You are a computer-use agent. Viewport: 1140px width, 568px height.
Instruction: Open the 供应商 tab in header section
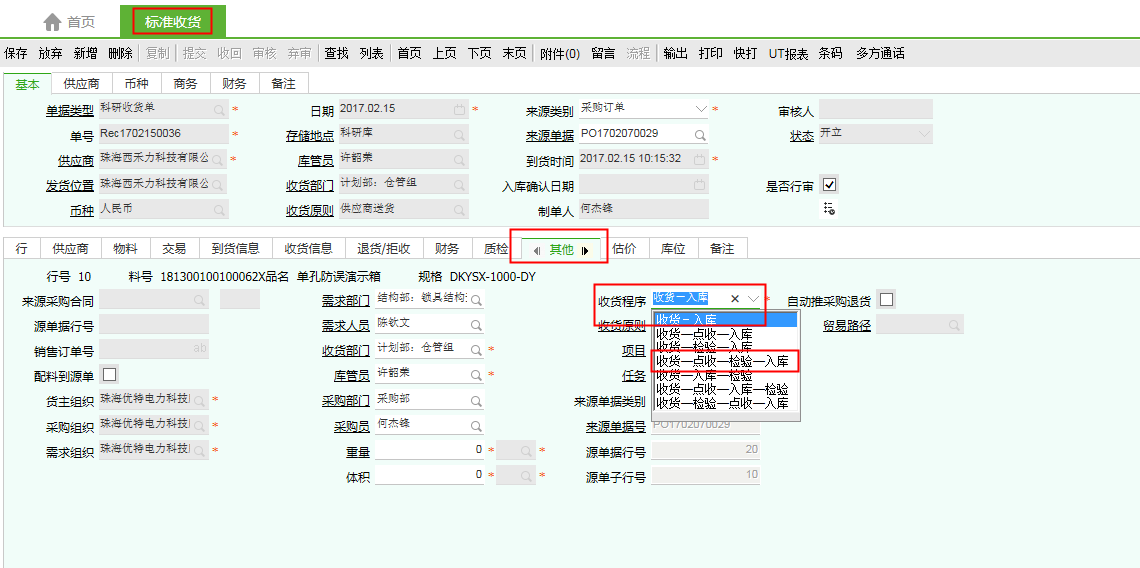[x=81, y=84]
